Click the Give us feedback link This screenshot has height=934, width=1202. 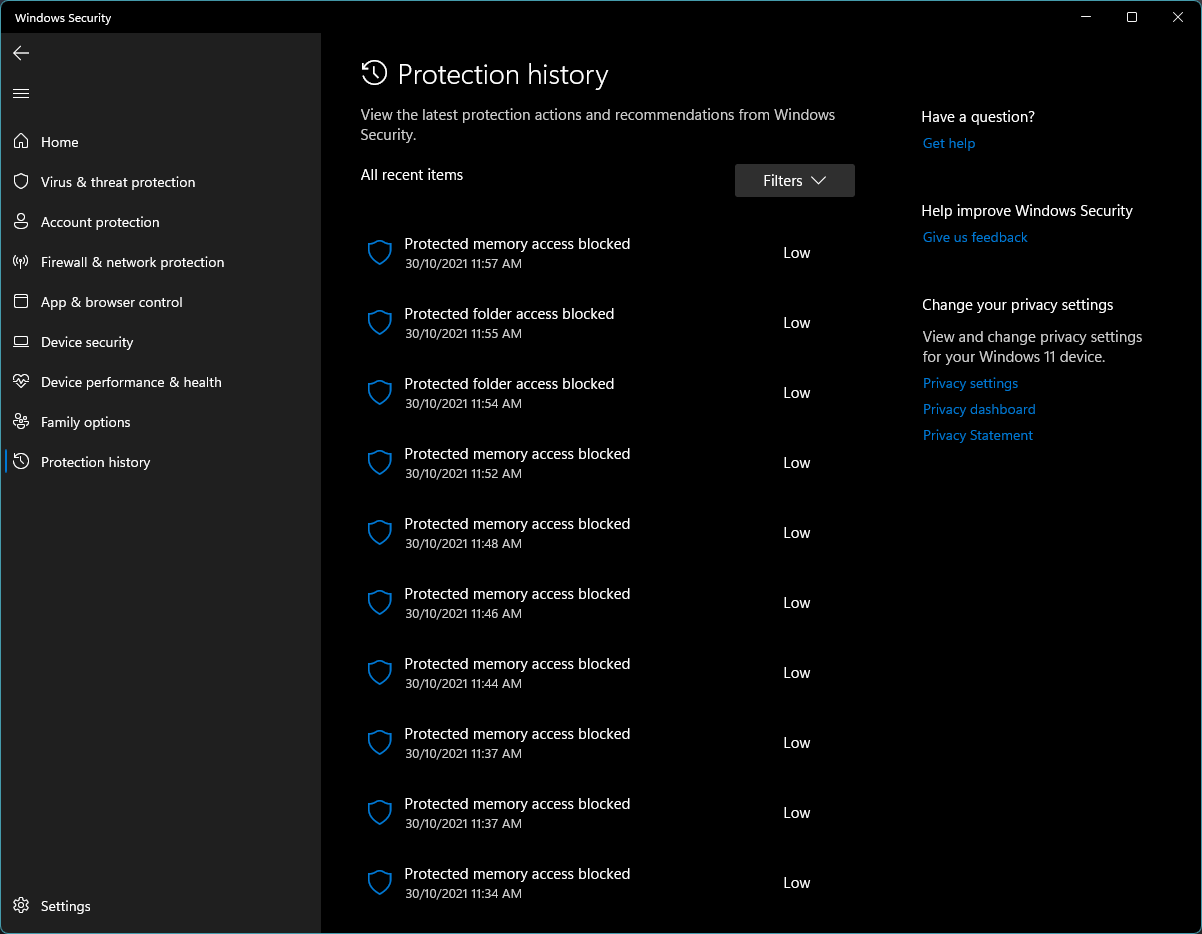[974, 237]
